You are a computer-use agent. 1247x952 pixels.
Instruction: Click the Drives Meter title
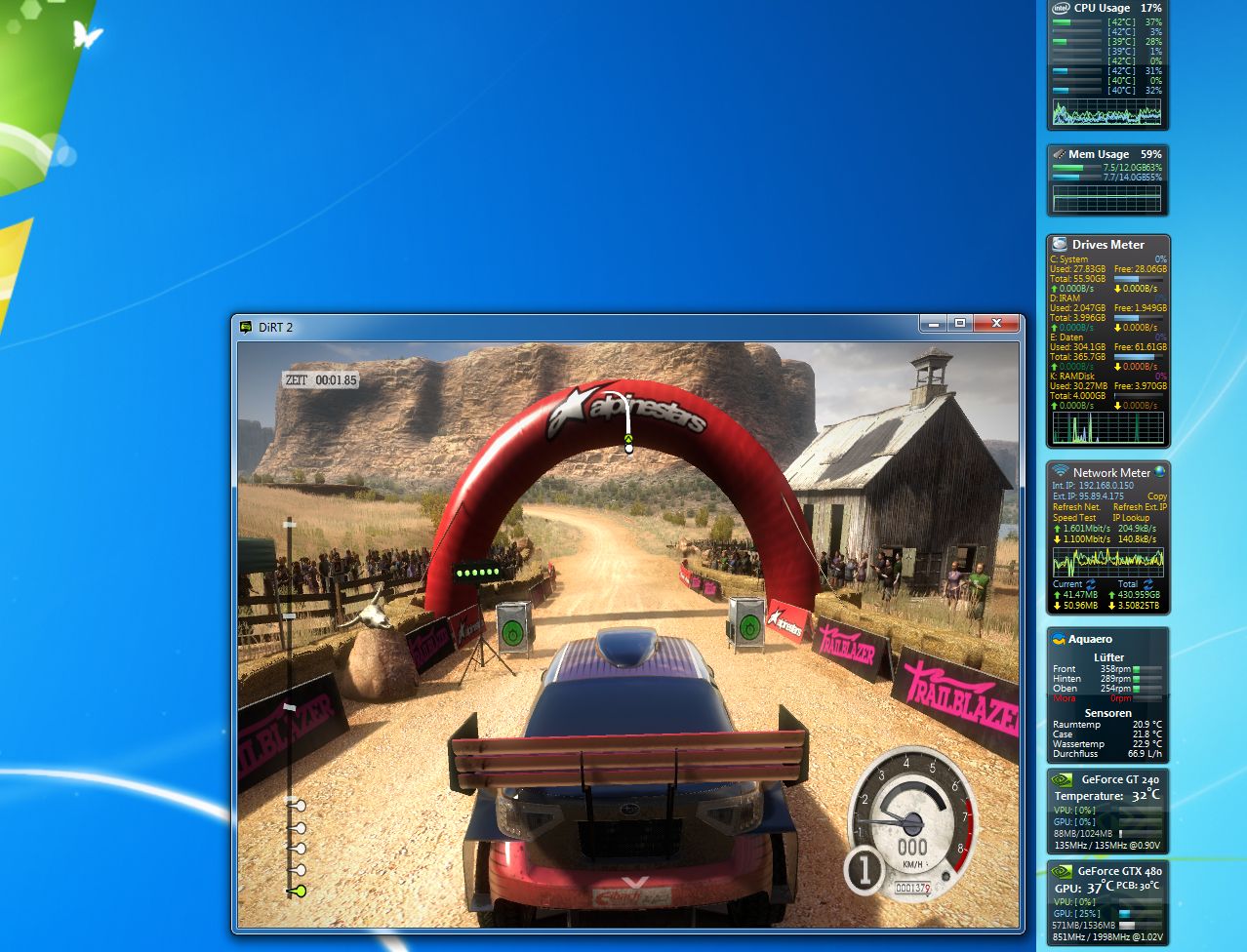pyautogui.click(x=1108, y=245)
